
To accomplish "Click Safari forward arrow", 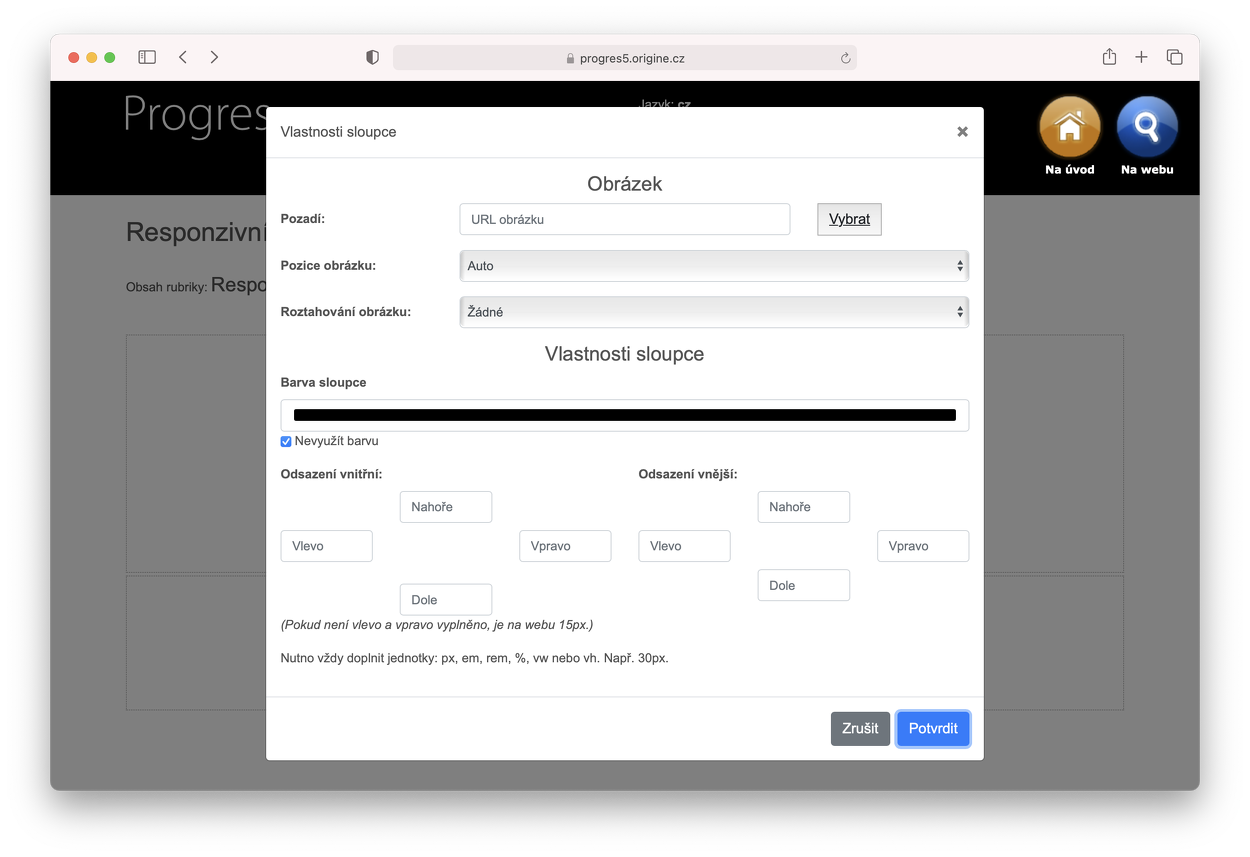I will click(214, 57).
